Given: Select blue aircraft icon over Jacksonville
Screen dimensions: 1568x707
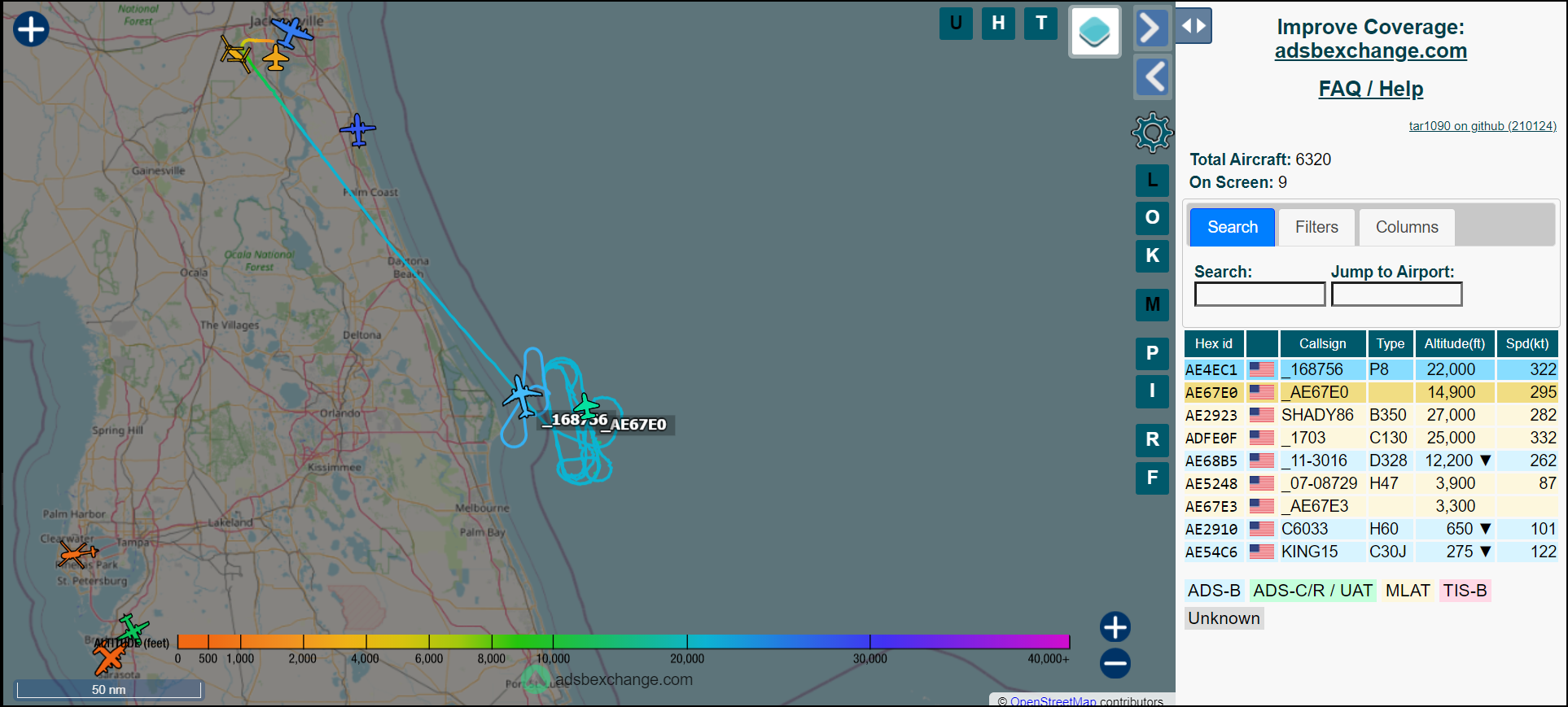Looking at the screenshot, I should (291, 33).
